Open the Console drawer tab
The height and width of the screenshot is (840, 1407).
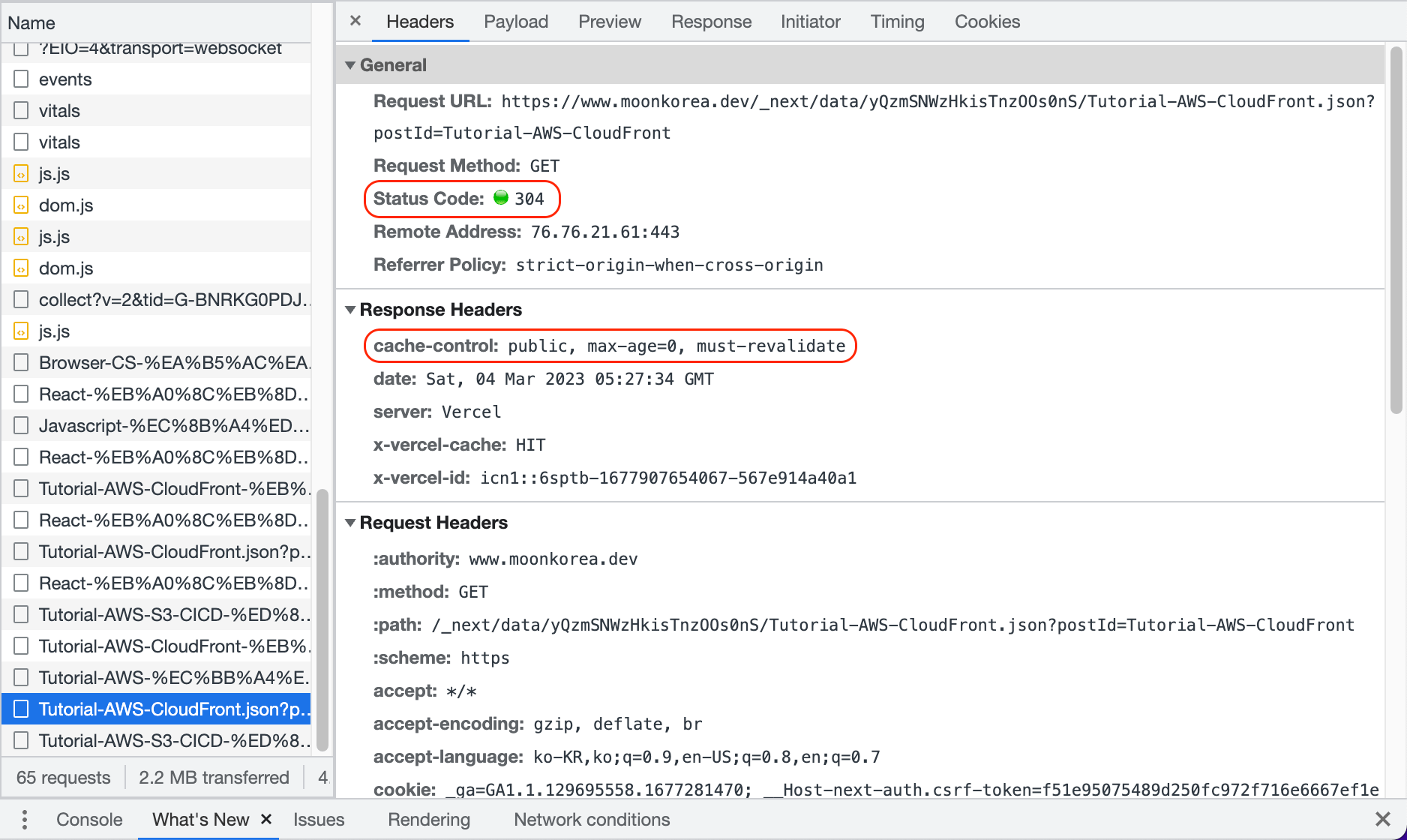pyautogui.click(x=88, y=819)
